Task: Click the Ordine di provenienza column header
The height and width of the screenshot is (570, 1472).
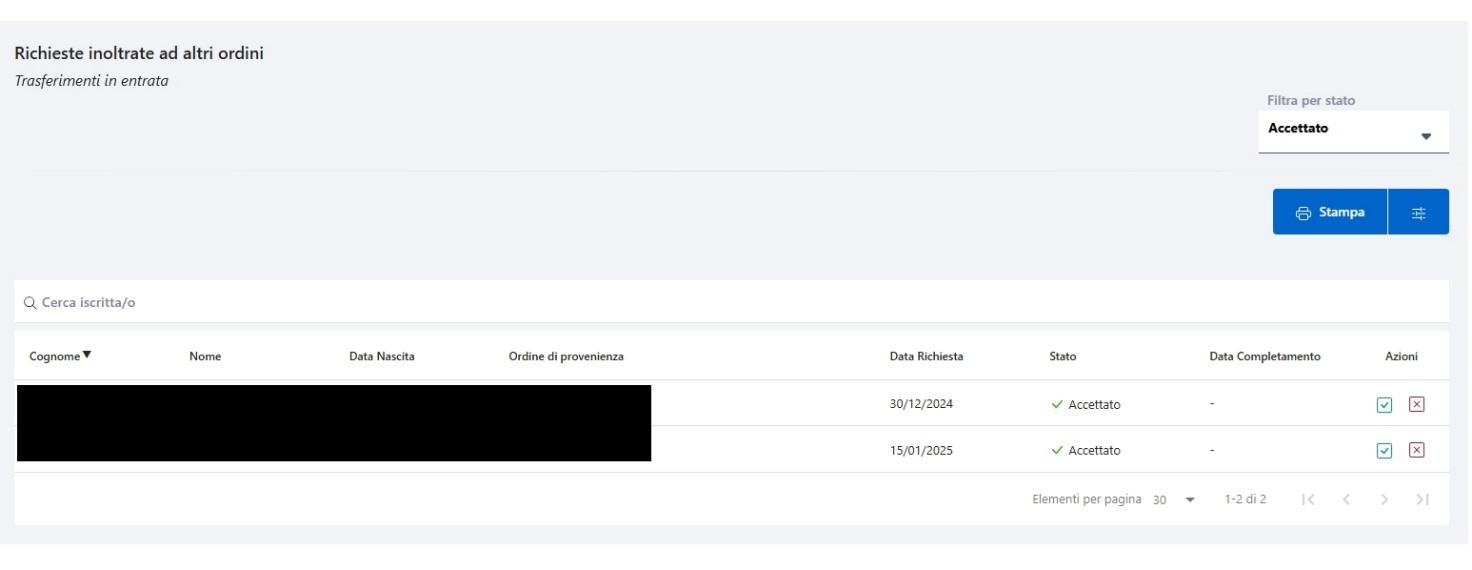Action: tap(566, 356)
